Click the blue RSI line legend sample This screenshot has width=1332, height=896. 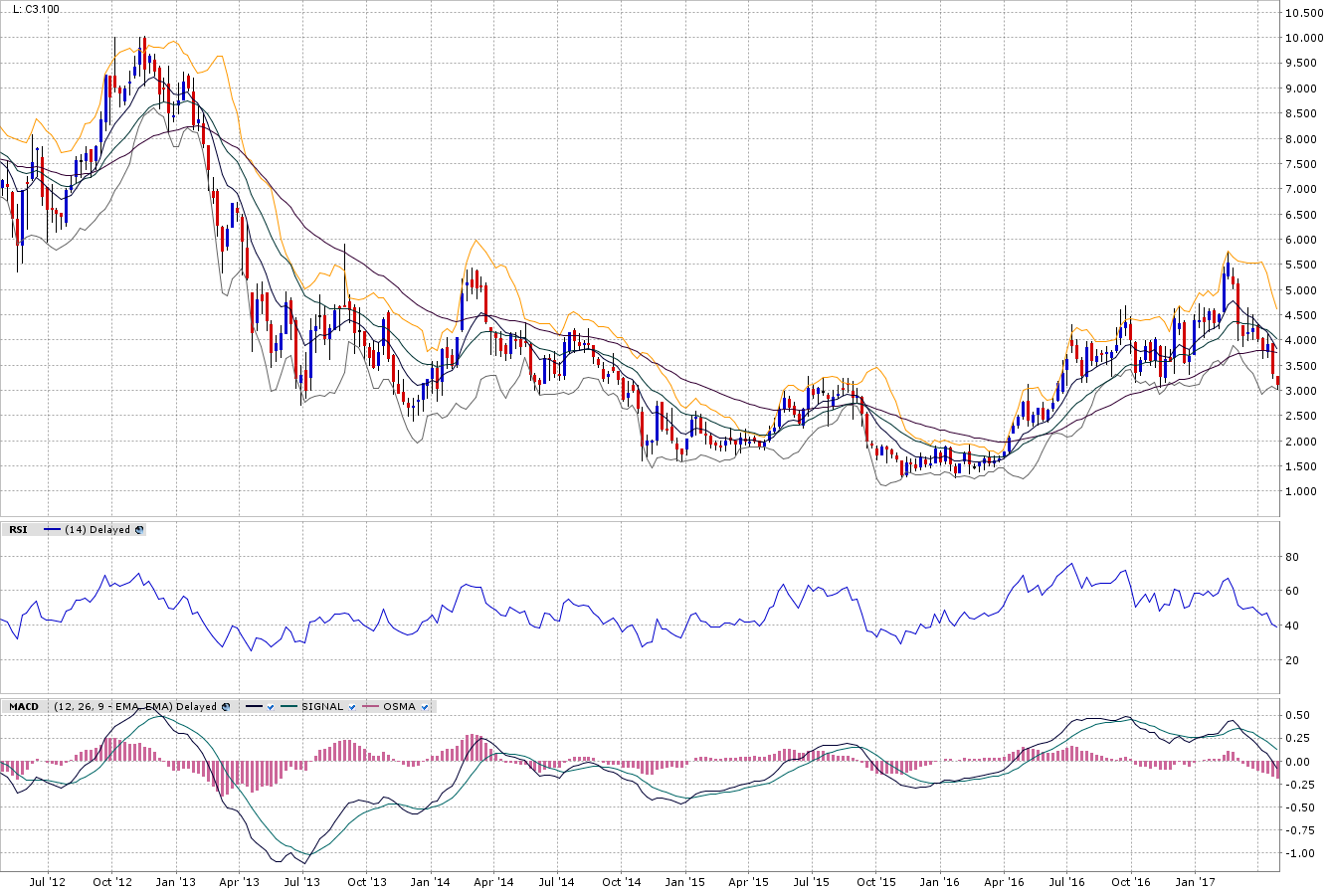[x=53, y=530]
